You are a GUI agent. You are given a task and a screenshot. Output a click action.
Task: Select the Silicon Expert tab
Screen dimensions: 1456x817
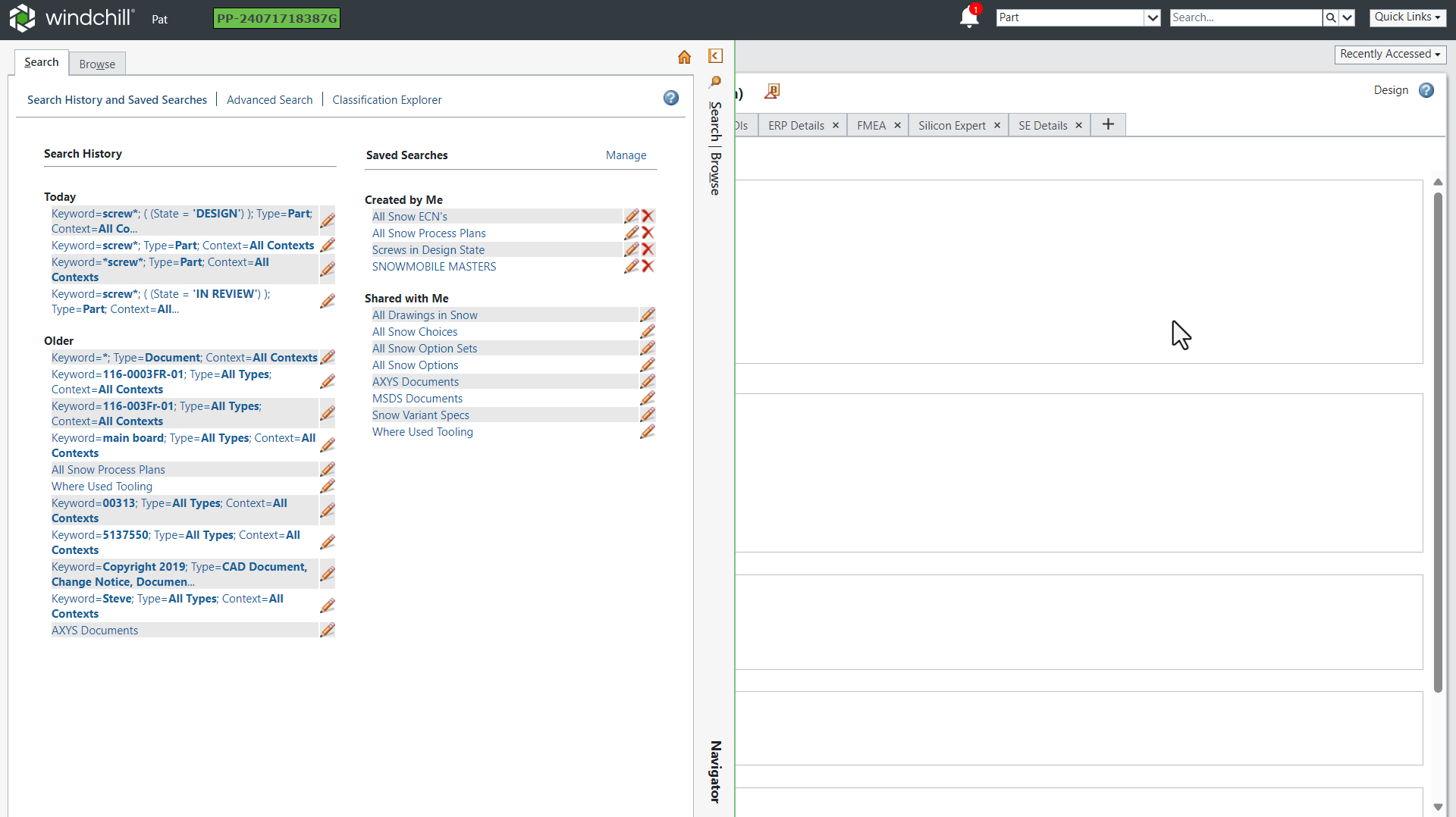pyautogui.click(x=952, y=126)
